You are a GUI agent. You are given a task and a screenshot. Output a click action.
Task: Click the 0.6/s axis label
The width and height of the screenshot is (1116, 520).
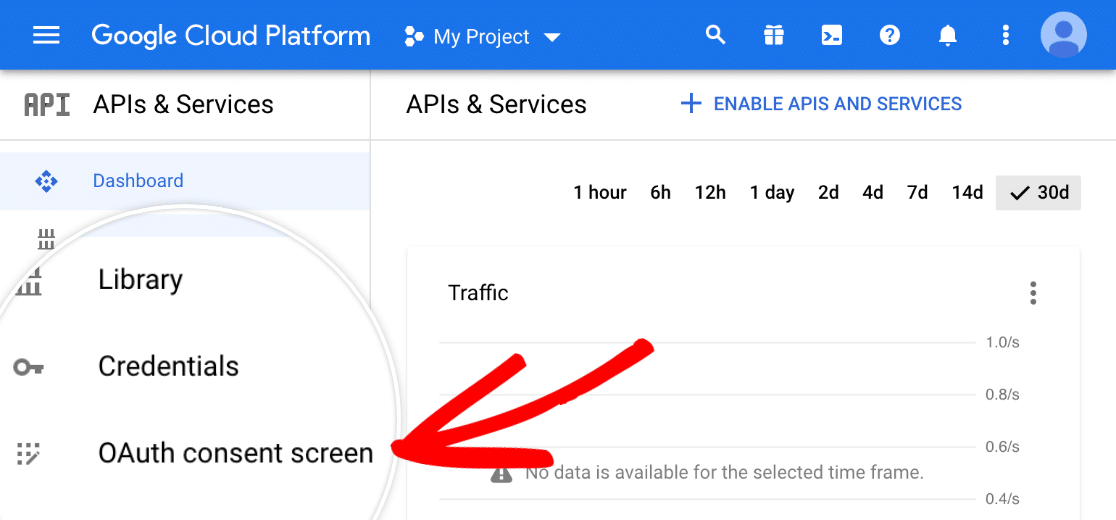(x=1002, y=447)
